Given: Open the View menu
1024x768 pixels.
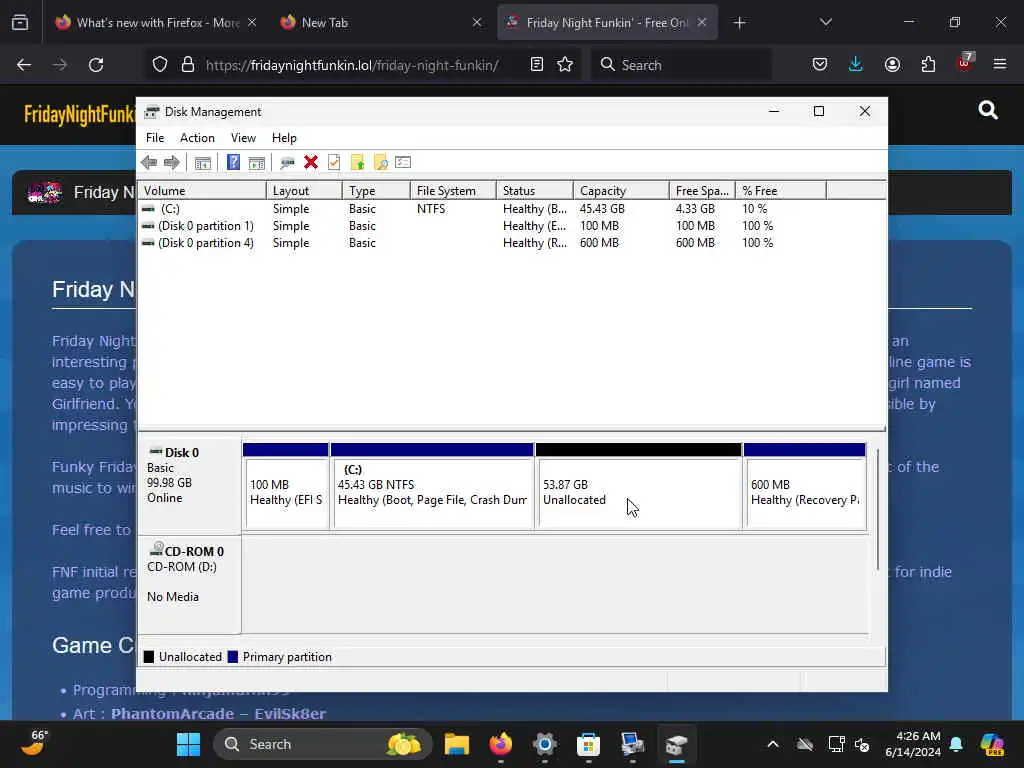Looking at the screenshot, I should (x=243, y=138).
